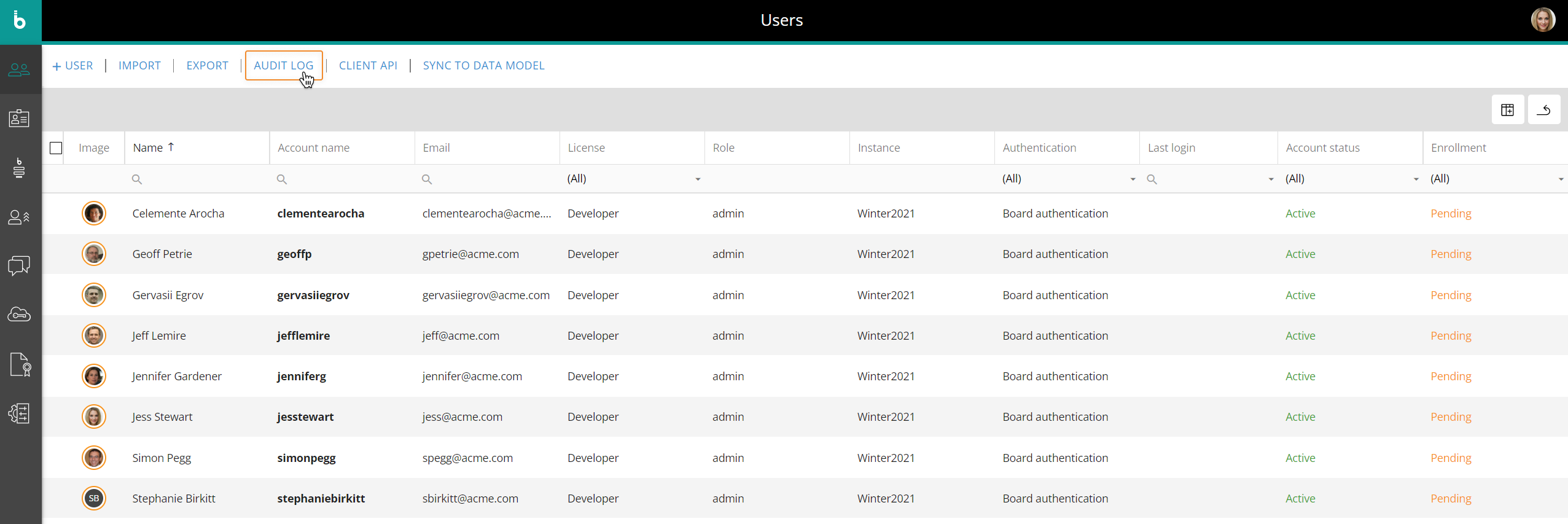
Task: Click Geoff Petrie's profile thumbnail
Action: [x=94, y=254]
